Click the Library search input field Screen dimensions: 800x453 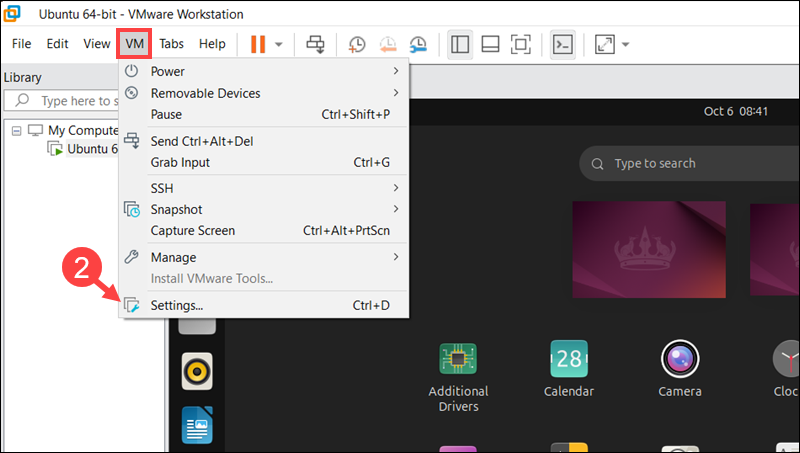[x=78, y=101]
